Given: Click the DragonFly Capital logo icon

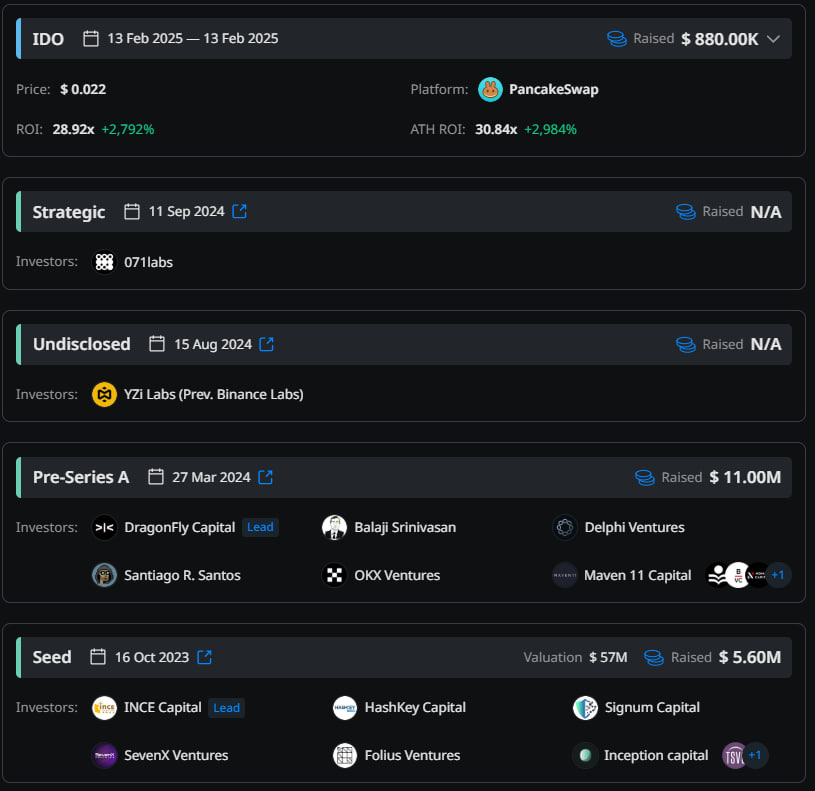Looking at the screenshot, I should (105, 527).
